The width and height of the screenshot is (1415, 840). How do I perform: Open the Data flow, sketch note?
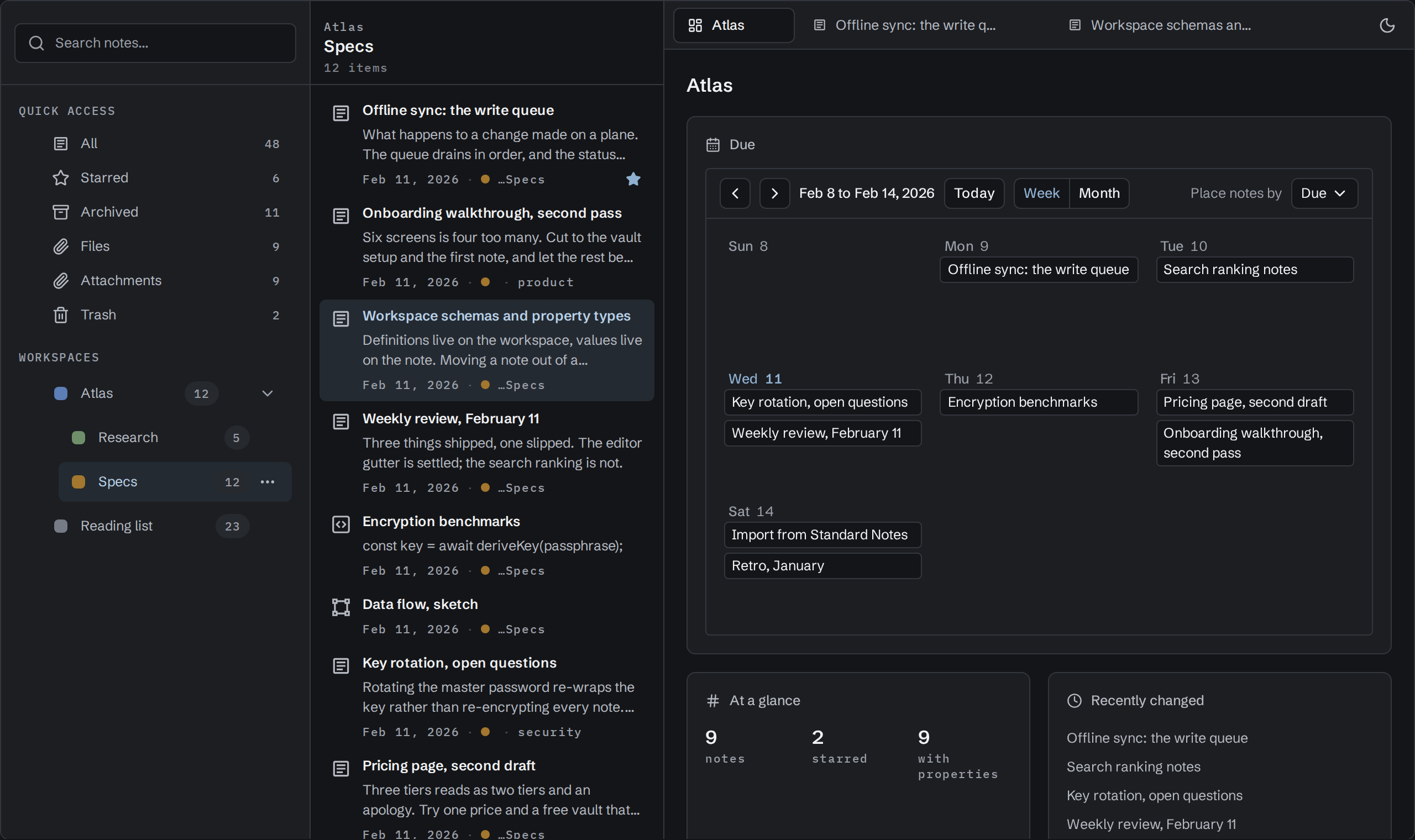click(486, 616)
